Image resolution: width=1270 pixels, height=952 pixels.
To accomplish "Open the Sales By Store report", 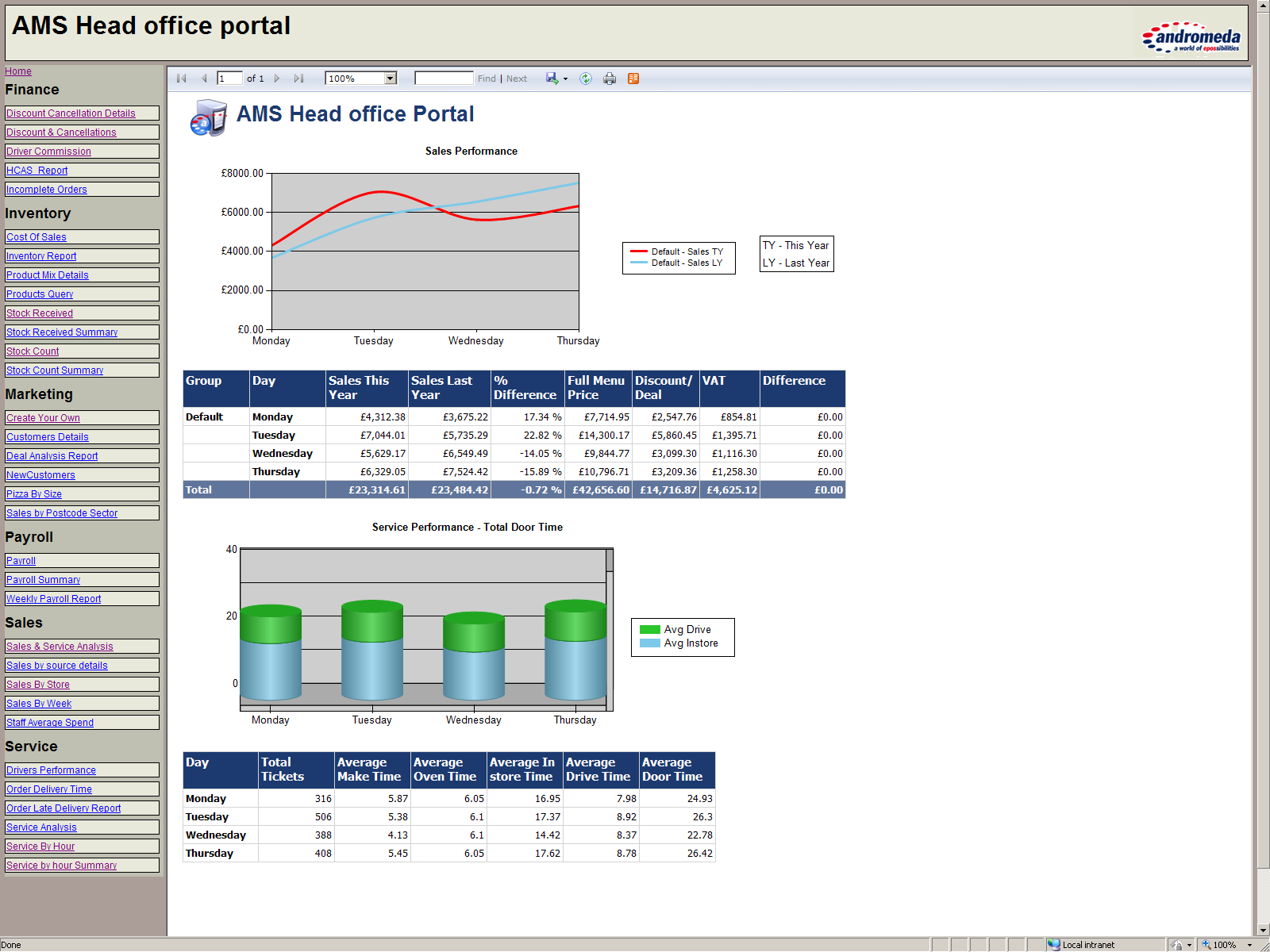I will click(x=38, y=685).
